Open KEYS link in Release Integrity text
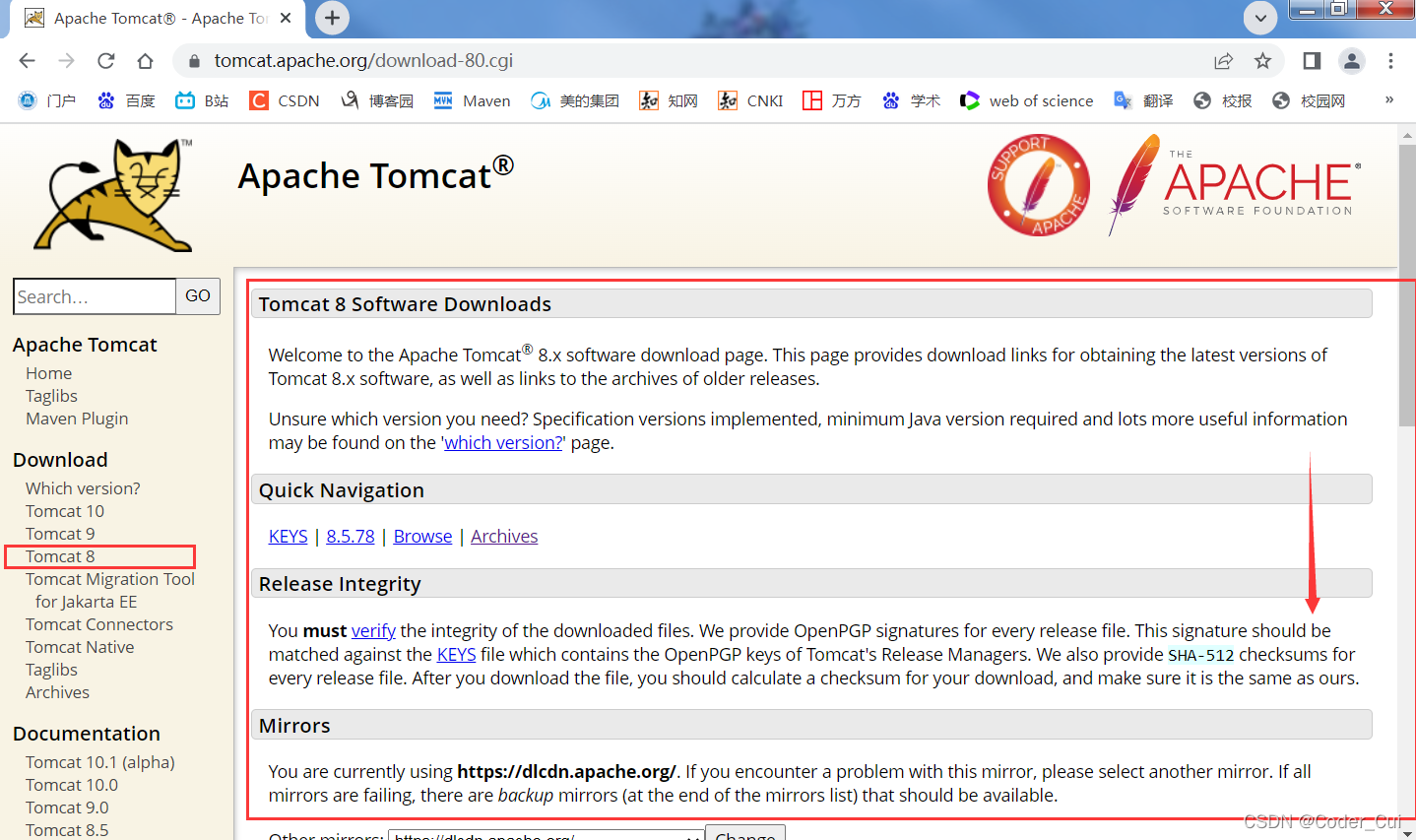The width and height of the screenshot is (1416, 840). coord(456,655)
